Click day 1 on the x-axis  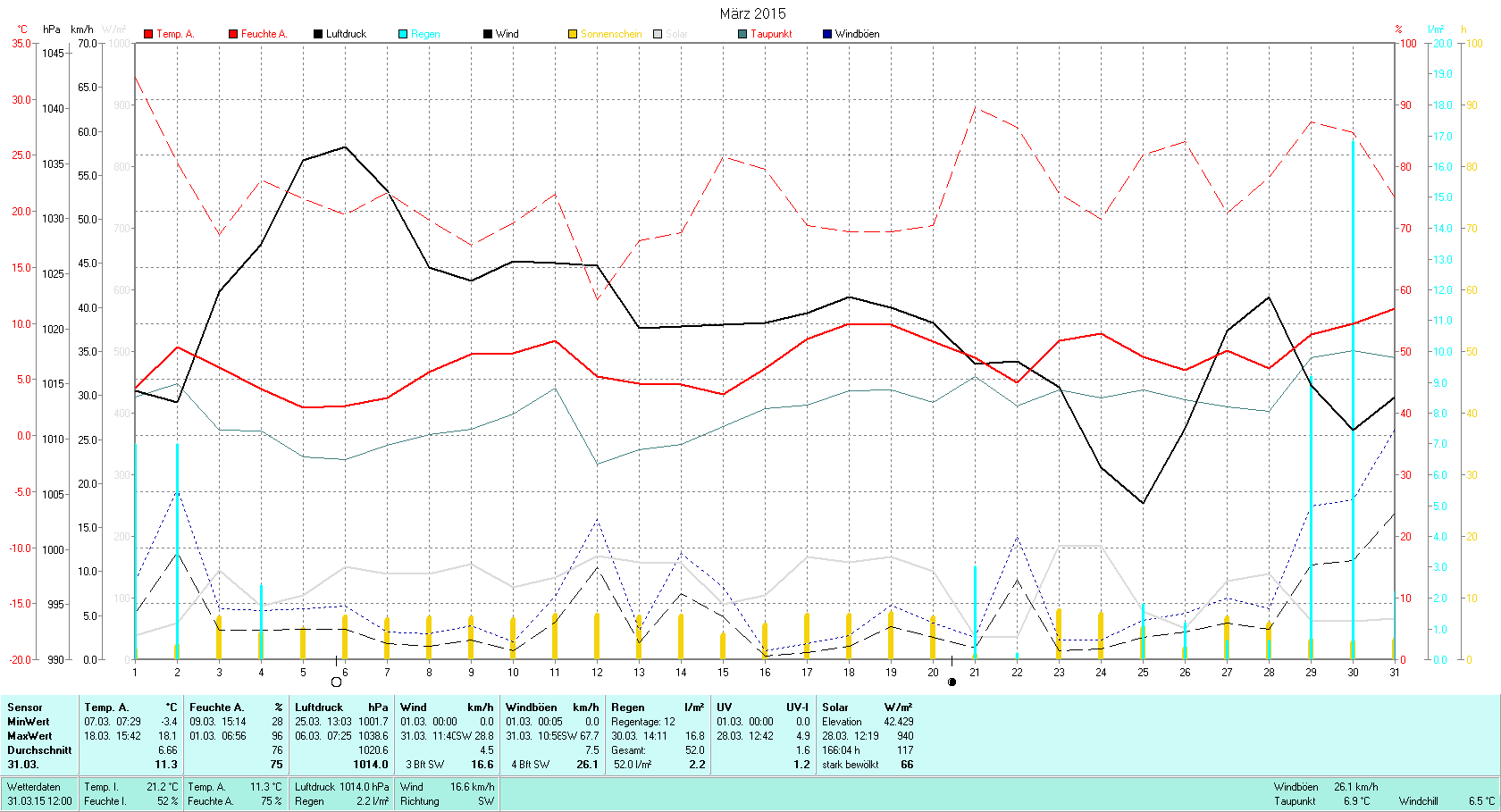(135, 673)
